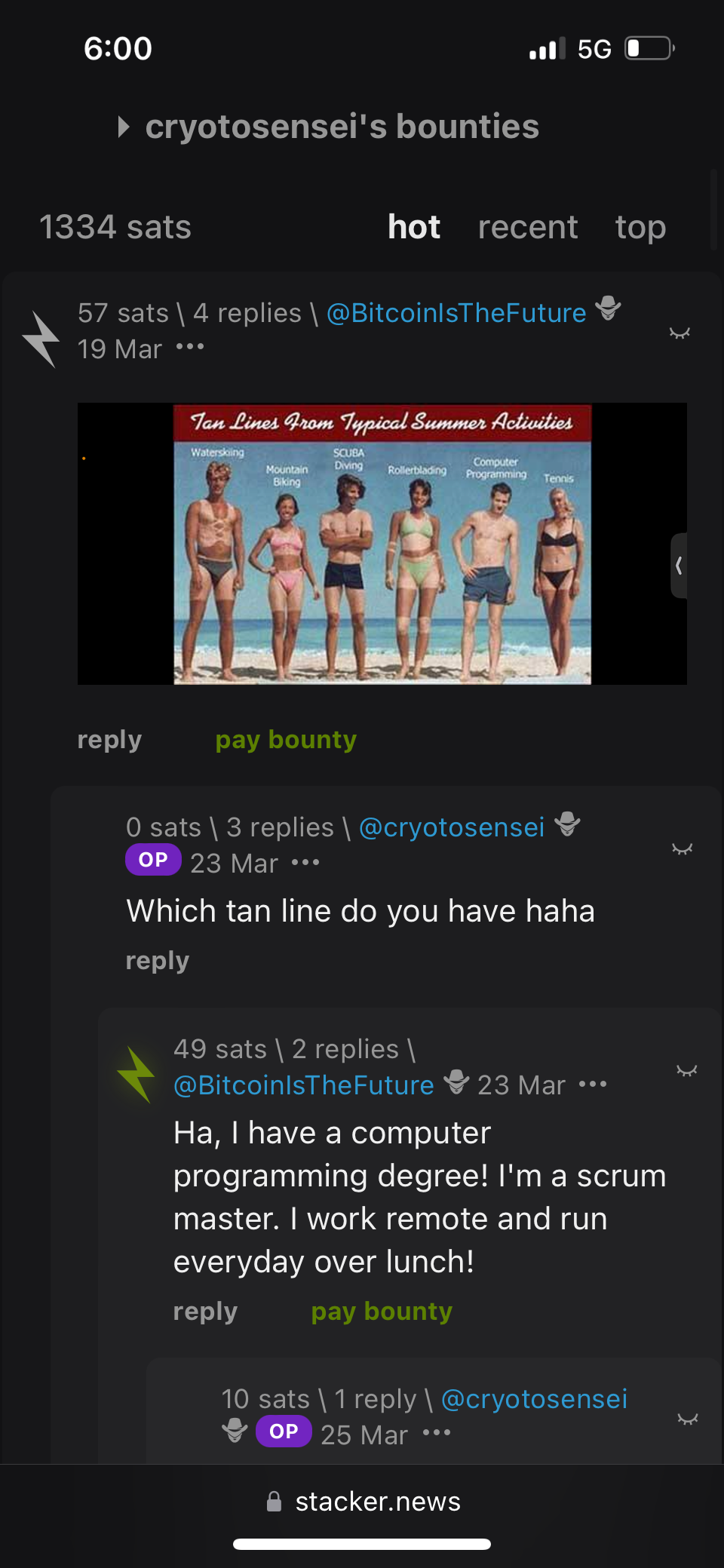724x1568 pixels.
Task: Click the page scrollbar on the right edge
Action: tap(713, 210)
